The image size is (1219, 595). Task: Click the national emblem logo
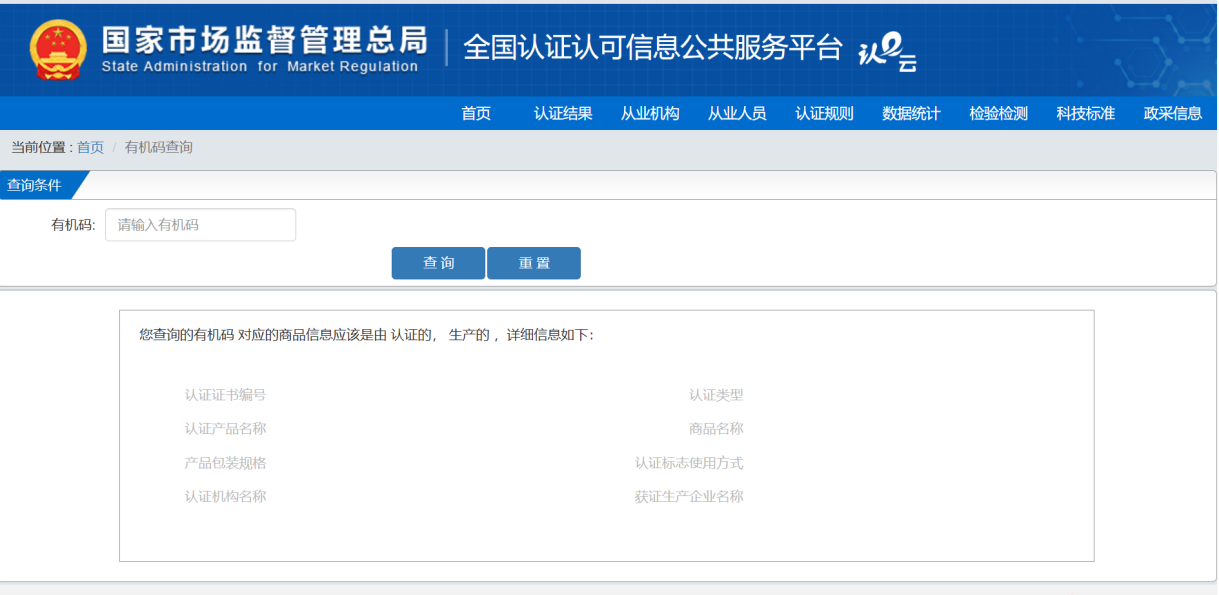58,49
